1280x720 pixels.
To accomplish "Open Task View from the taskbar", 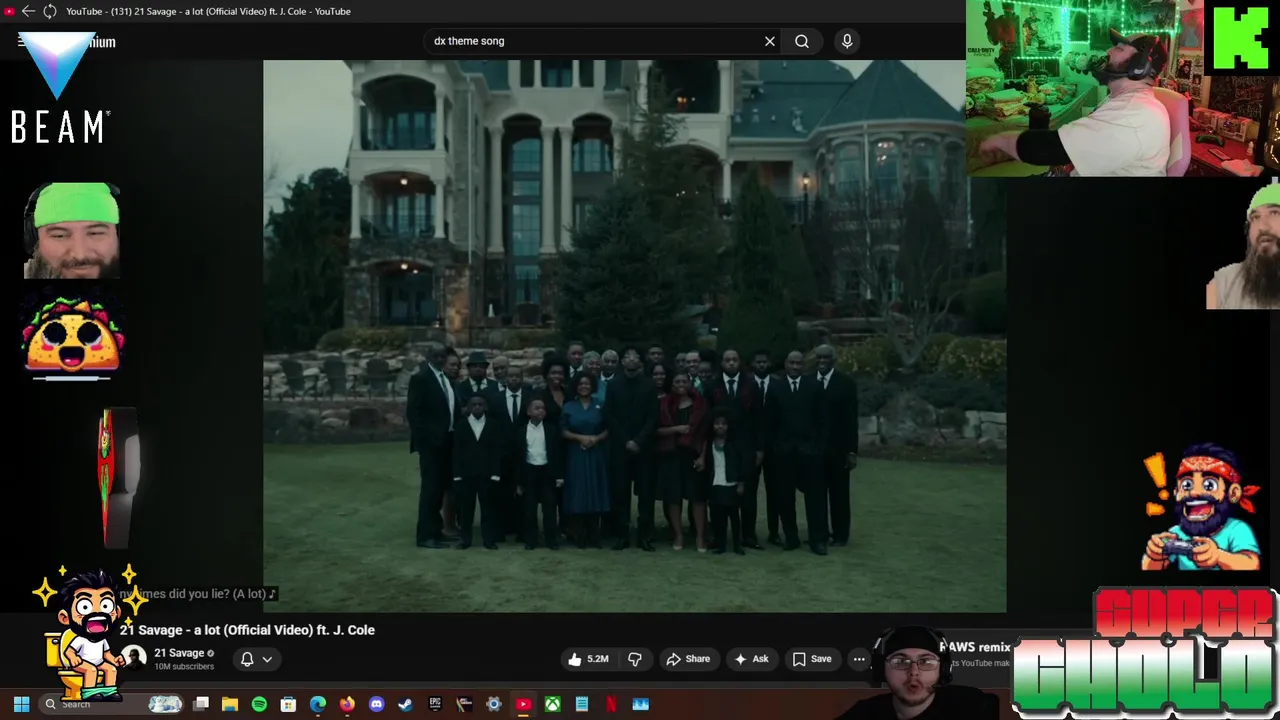I will [201, 704].
